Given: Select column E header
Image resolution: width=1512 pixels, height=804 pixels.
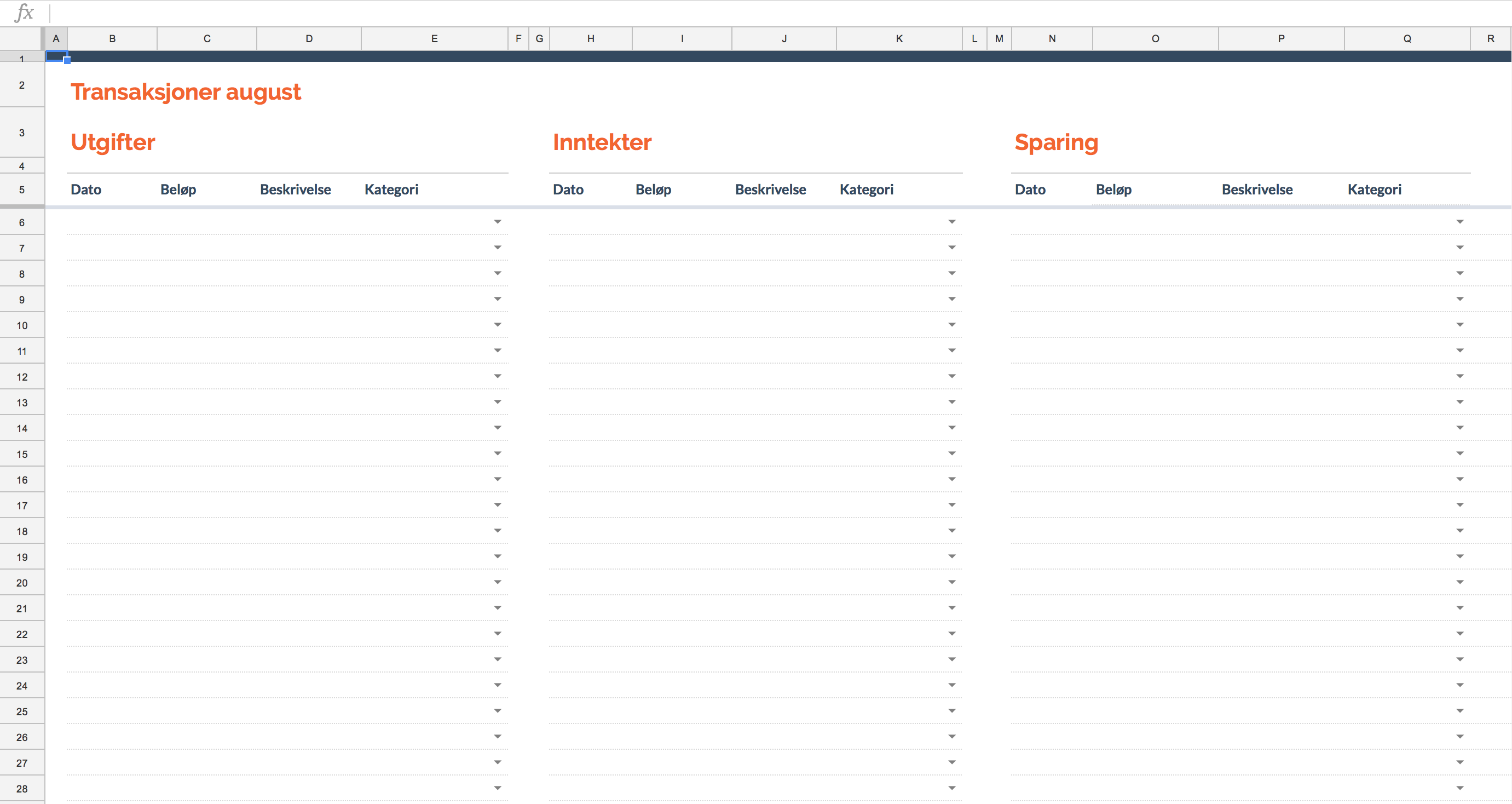Looking at the screenshot, I should point(434,39).
